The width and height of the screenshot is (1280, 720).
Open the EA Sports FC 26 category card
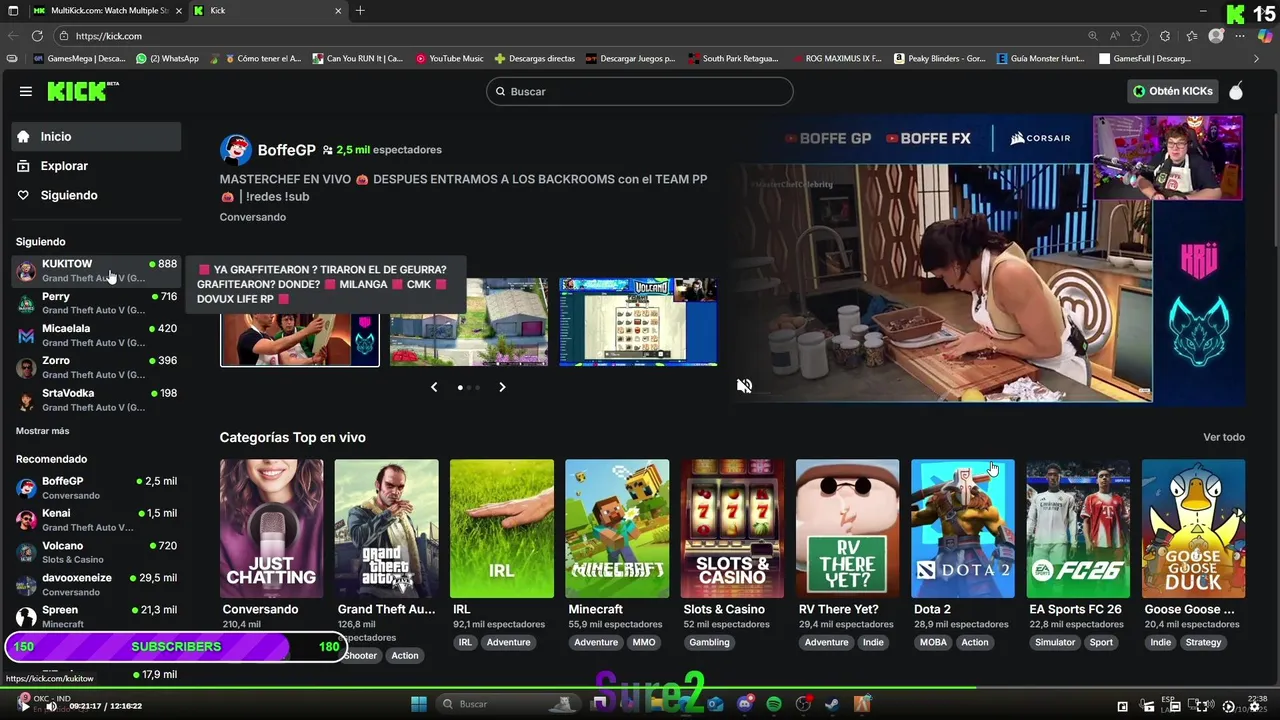click(x=1077, y=528)
